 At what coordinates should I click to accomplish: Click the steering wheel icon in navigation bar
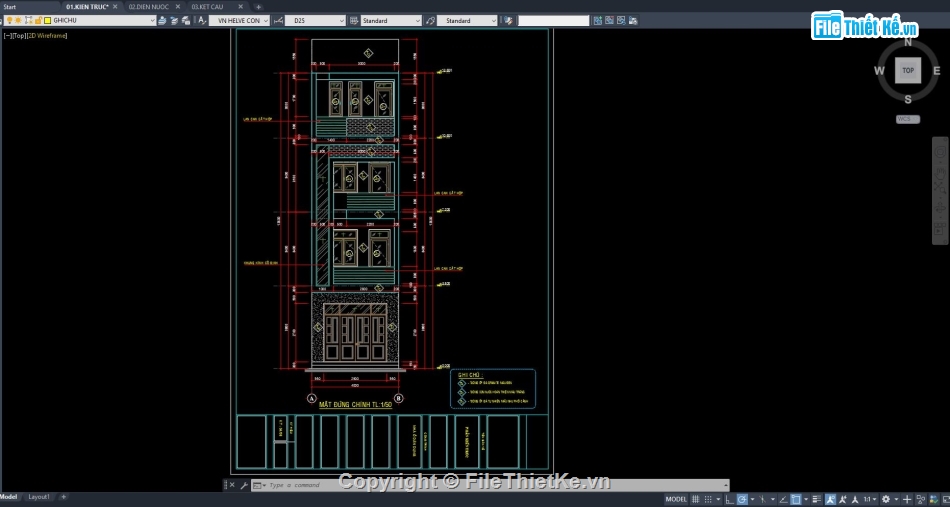coord(940,151)
